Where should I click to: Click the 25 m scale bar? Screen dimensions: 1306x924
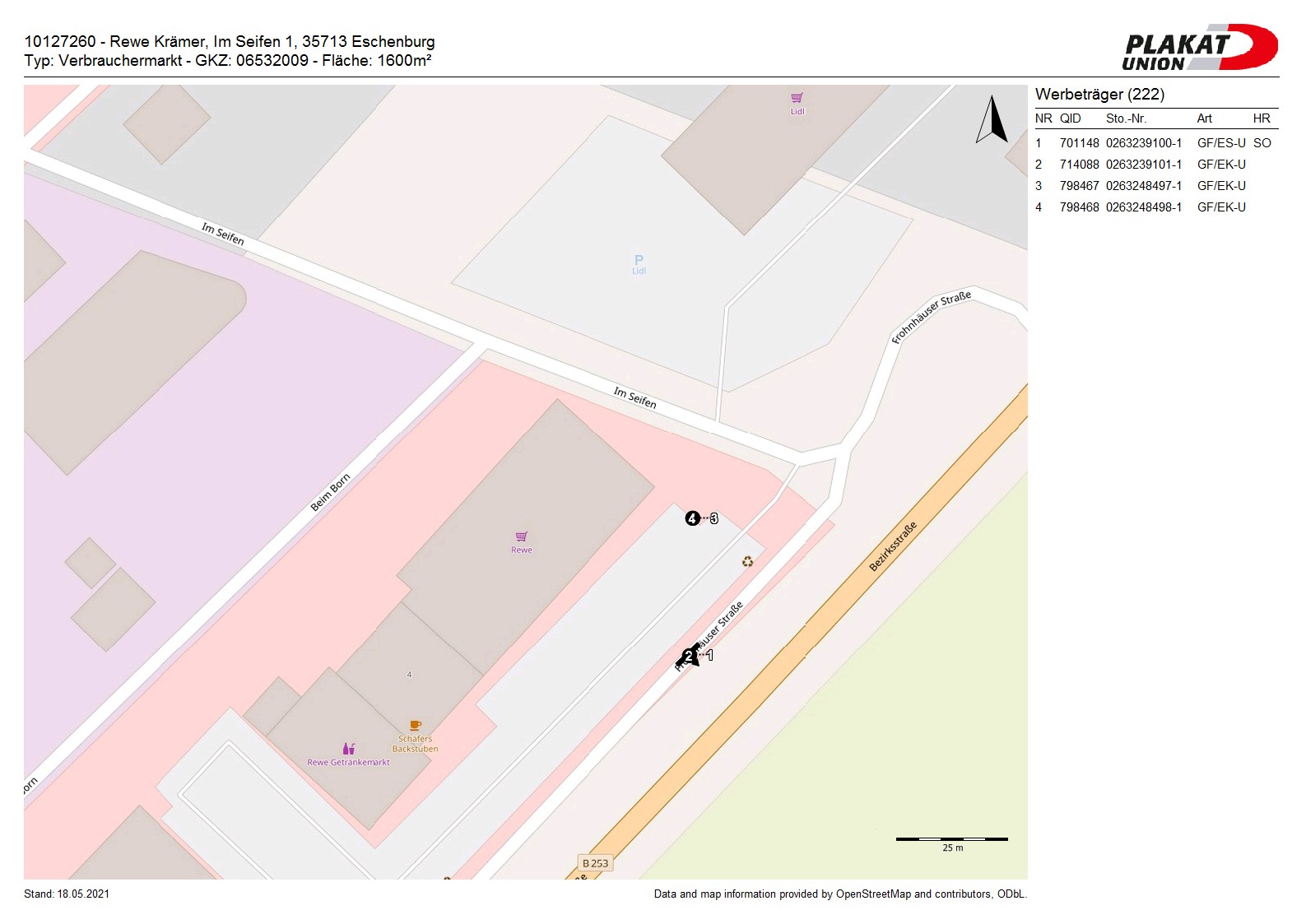coord(952,839)
